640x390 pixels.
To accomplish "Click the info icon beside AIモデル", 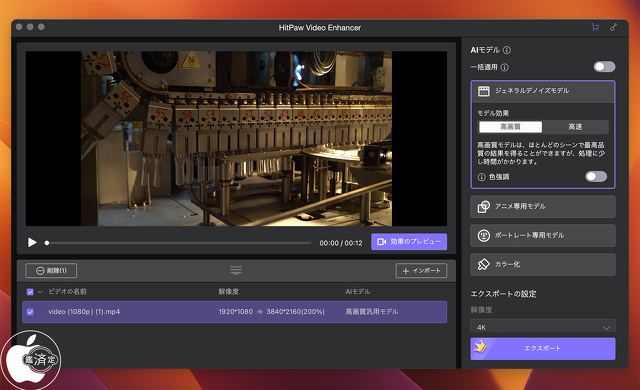I will point(507,50).
